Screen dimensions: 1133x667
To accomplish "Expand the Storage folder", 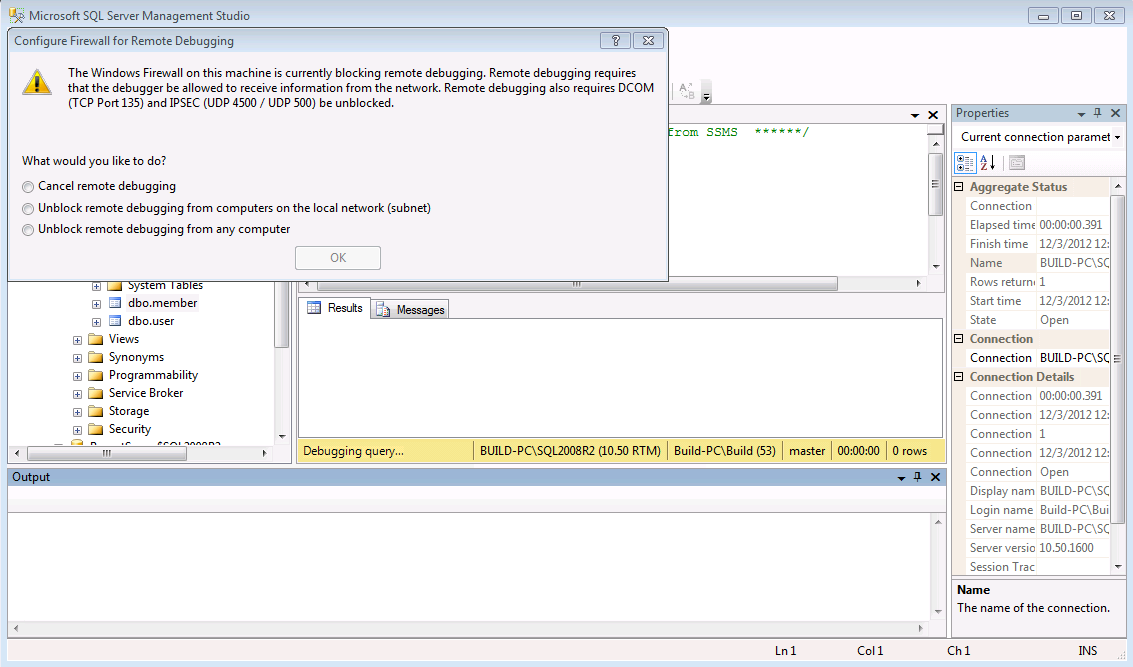I will [77, 413].
